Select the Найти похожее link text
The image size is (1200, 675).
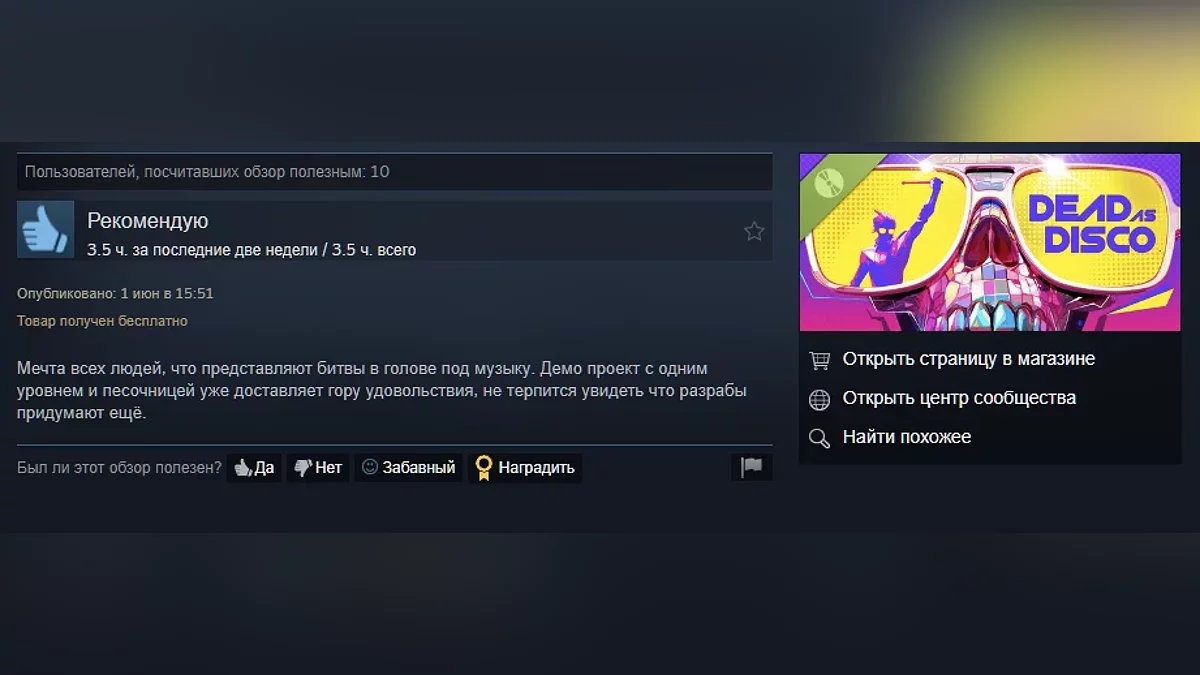coord(907,437)
